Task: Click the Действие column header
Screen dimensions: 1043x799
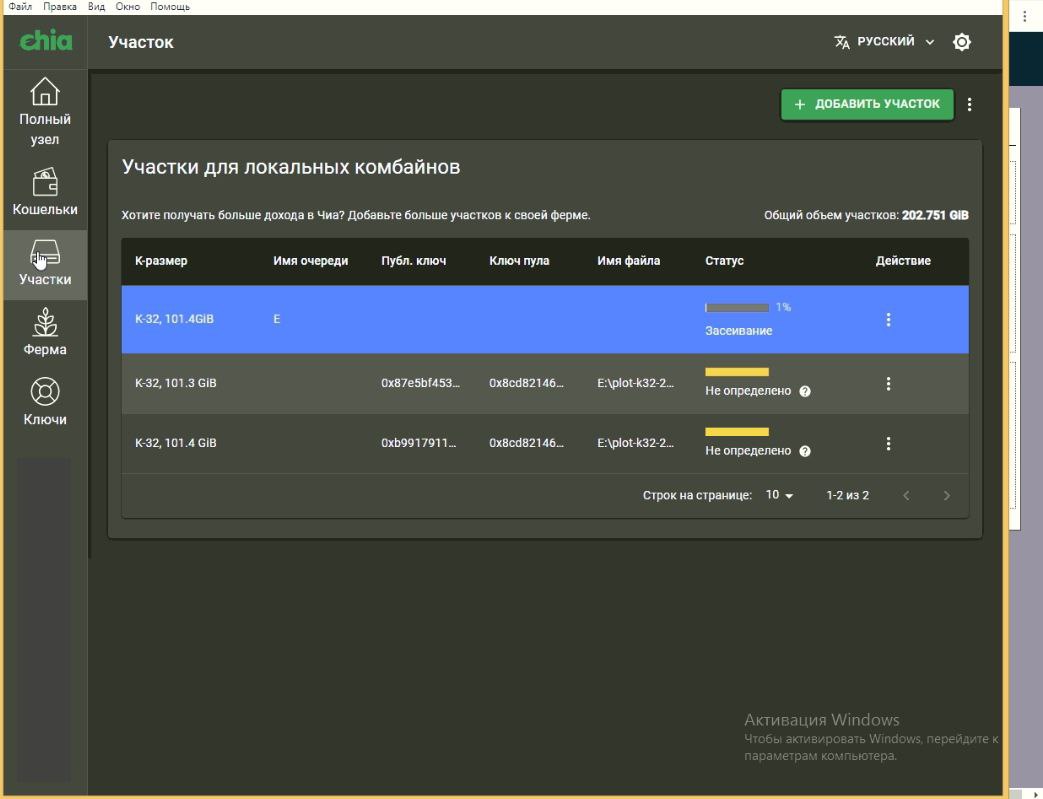Action: pyautogui.click(x=903, y=261)
